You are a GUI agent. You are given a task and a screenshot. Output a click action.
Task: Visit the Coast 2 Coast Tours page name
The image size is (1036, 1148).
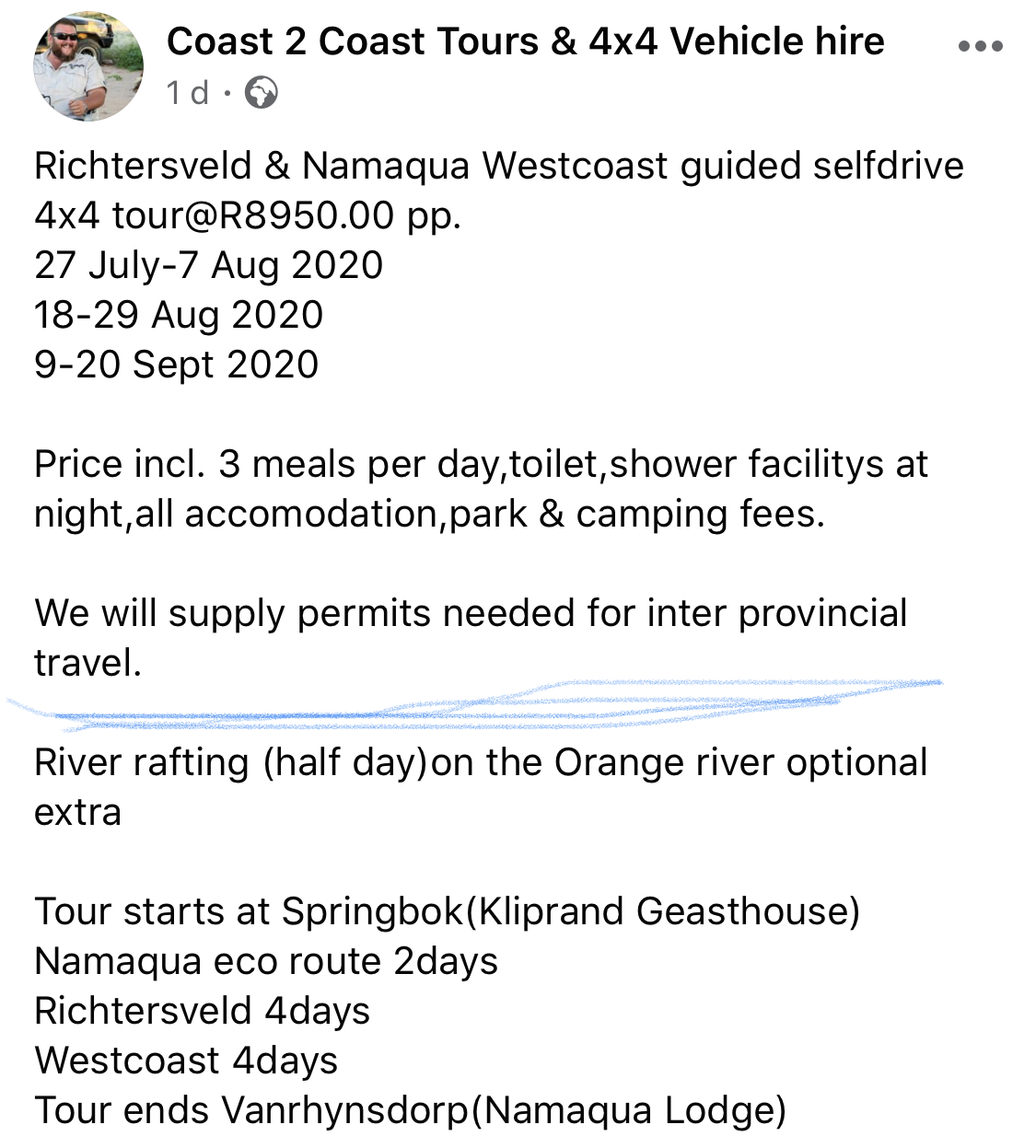pyautogui.click(x=525, y=41)
